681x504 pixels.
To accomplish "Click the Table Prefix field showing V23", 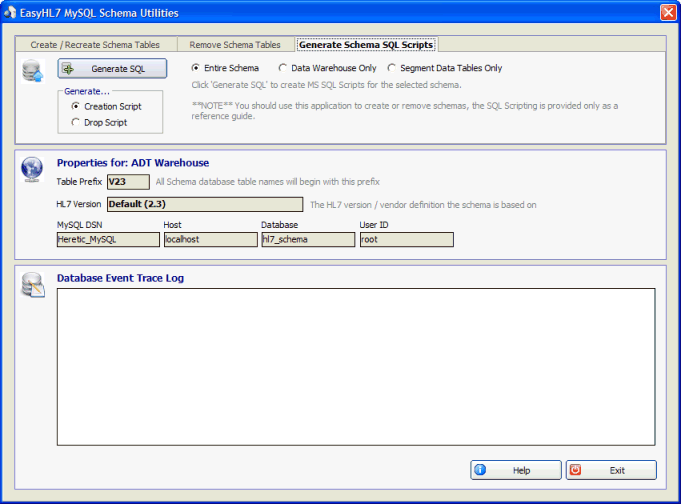I will [129, 182].
